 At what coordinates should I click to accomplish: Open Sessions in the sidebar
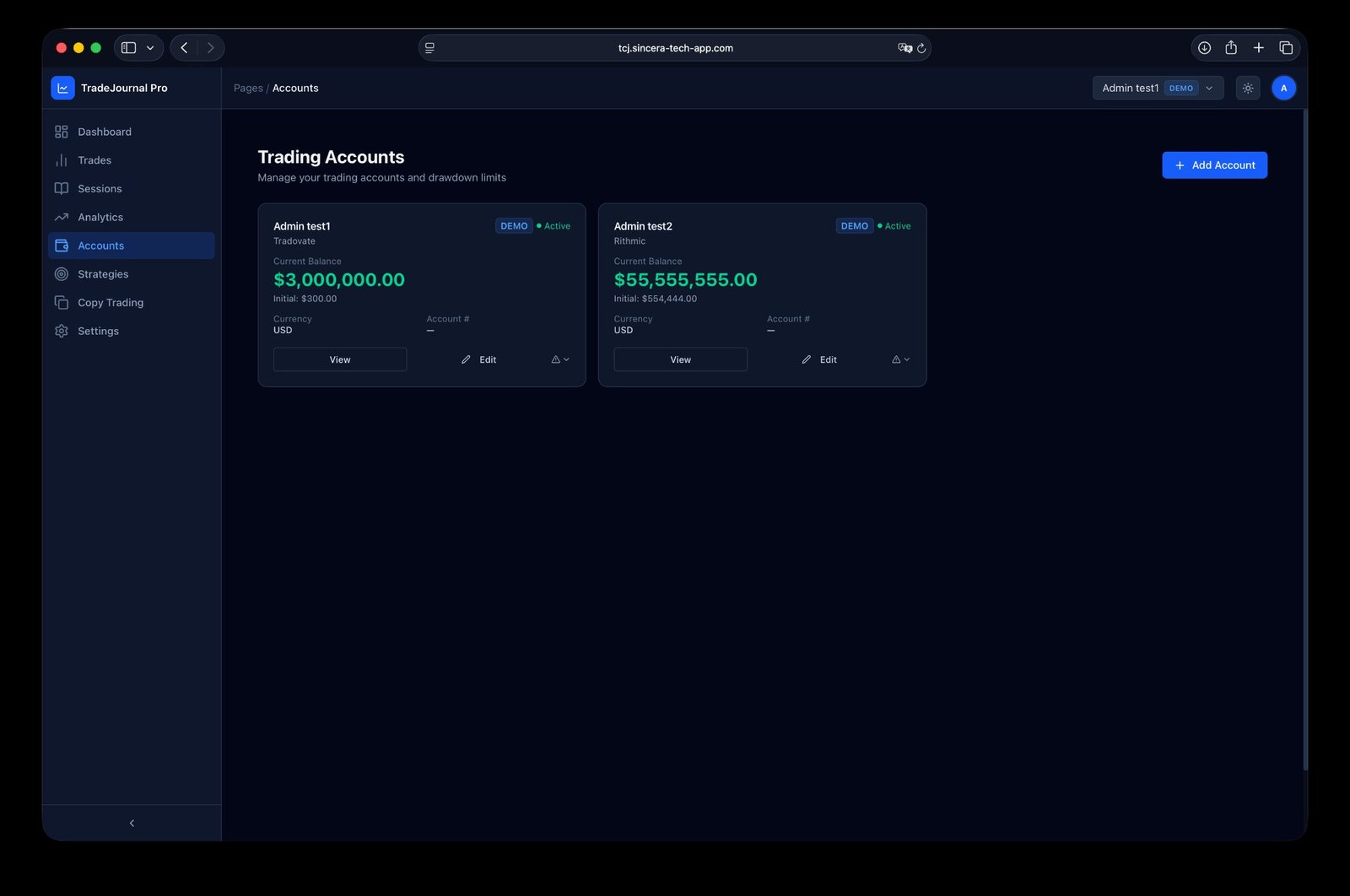click(x=100, y=189)
